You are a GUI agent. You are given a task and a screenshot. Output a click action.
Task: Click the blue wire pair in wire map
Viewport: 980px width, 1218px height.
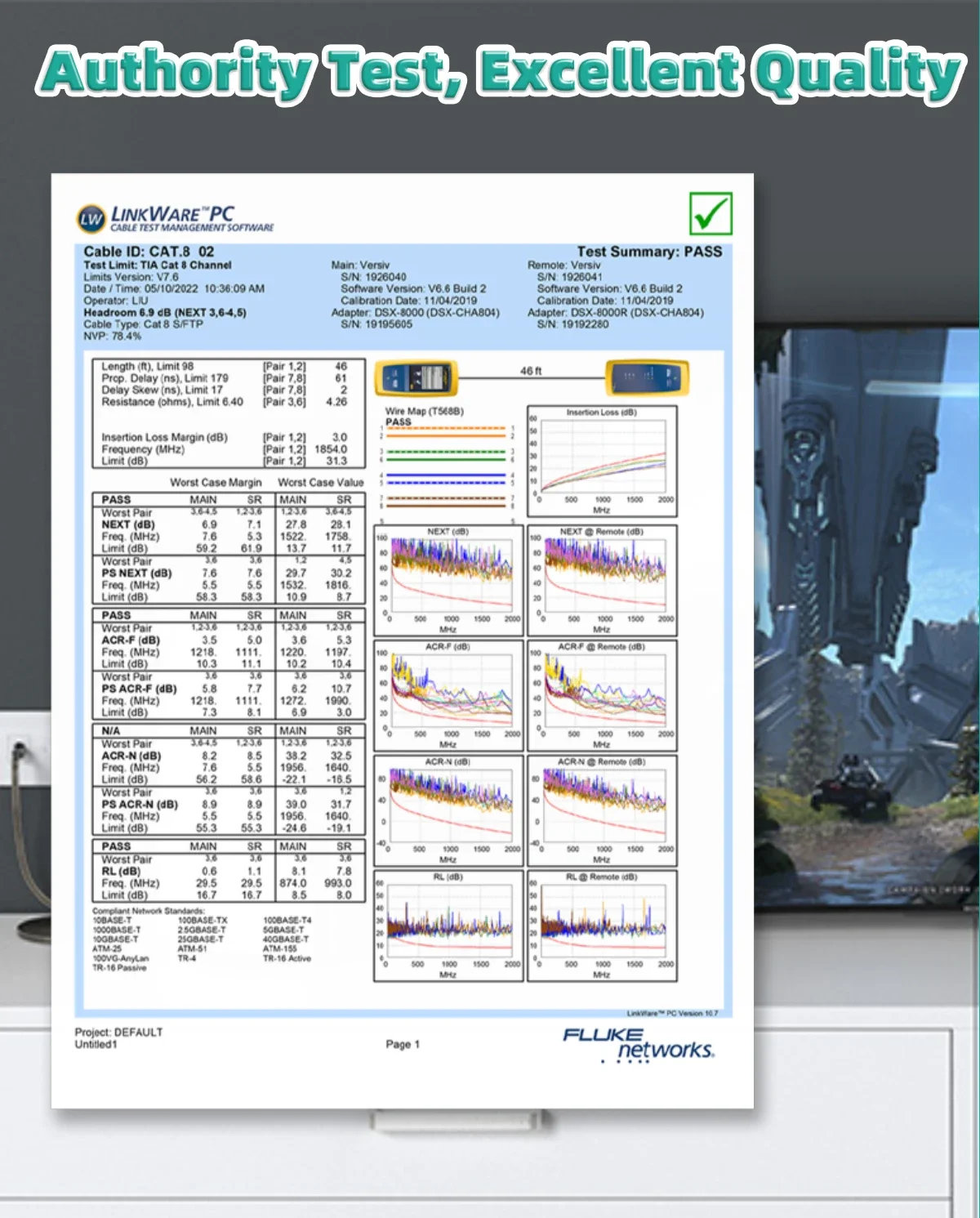click(446, 478)
